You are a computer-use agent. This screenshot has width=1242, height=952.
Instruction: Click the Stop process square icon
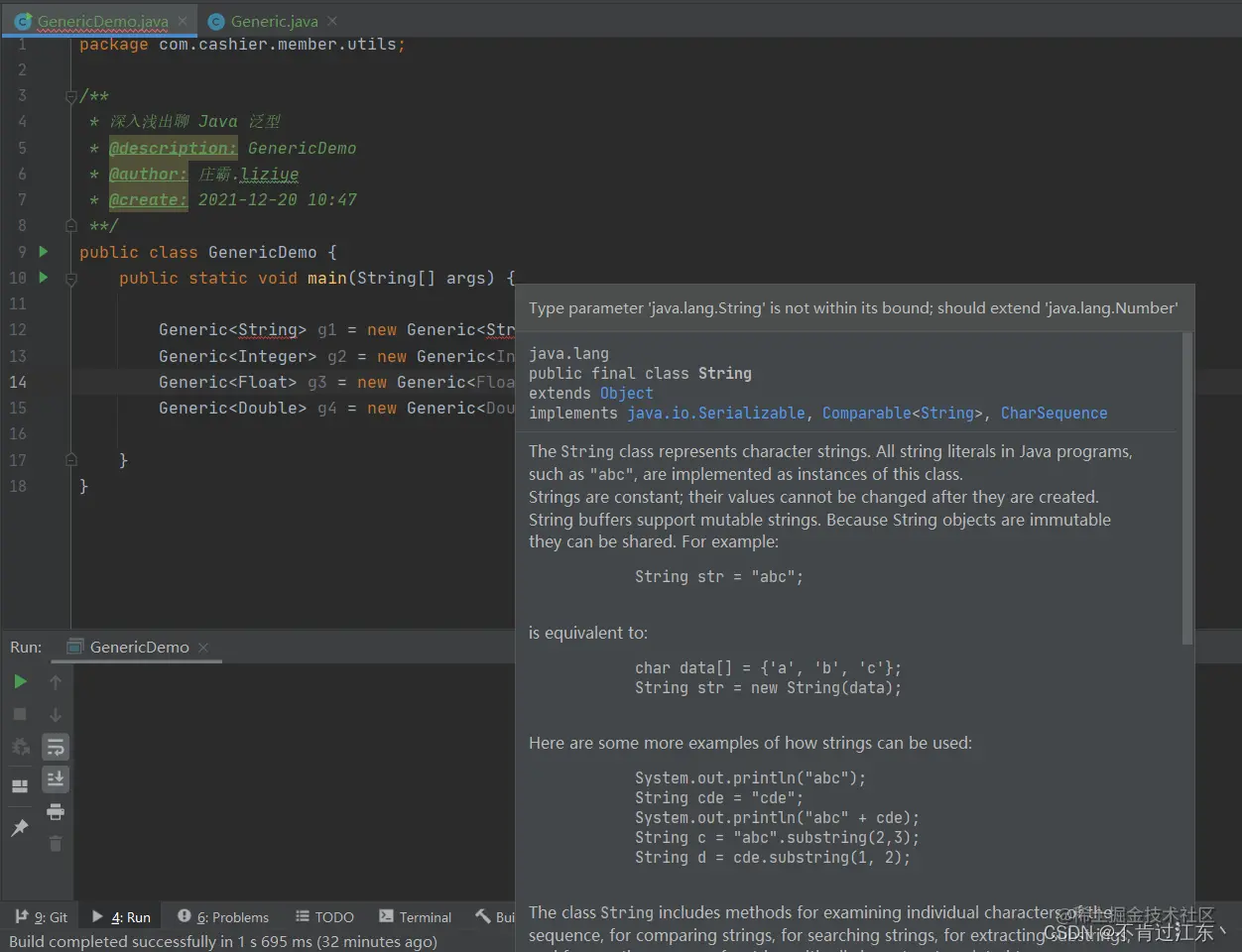[20, 714]
